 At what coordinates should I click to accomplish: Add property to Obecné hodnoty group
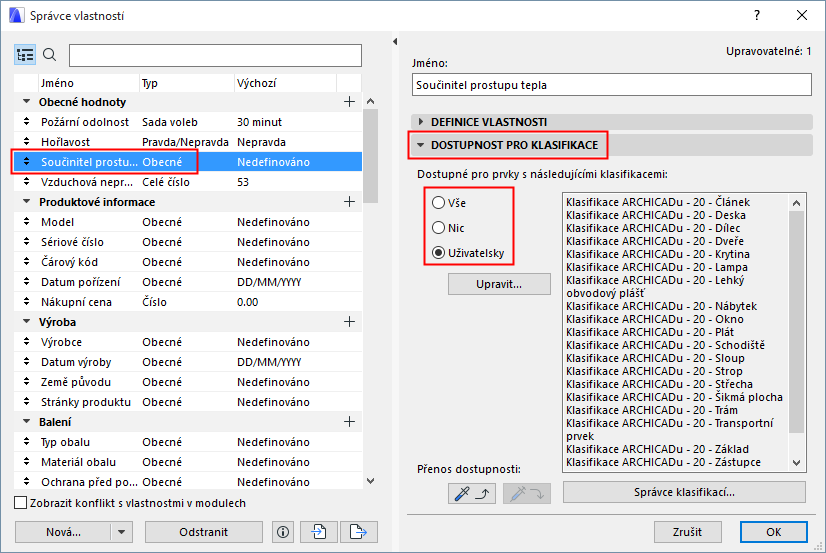click(349, 102)
